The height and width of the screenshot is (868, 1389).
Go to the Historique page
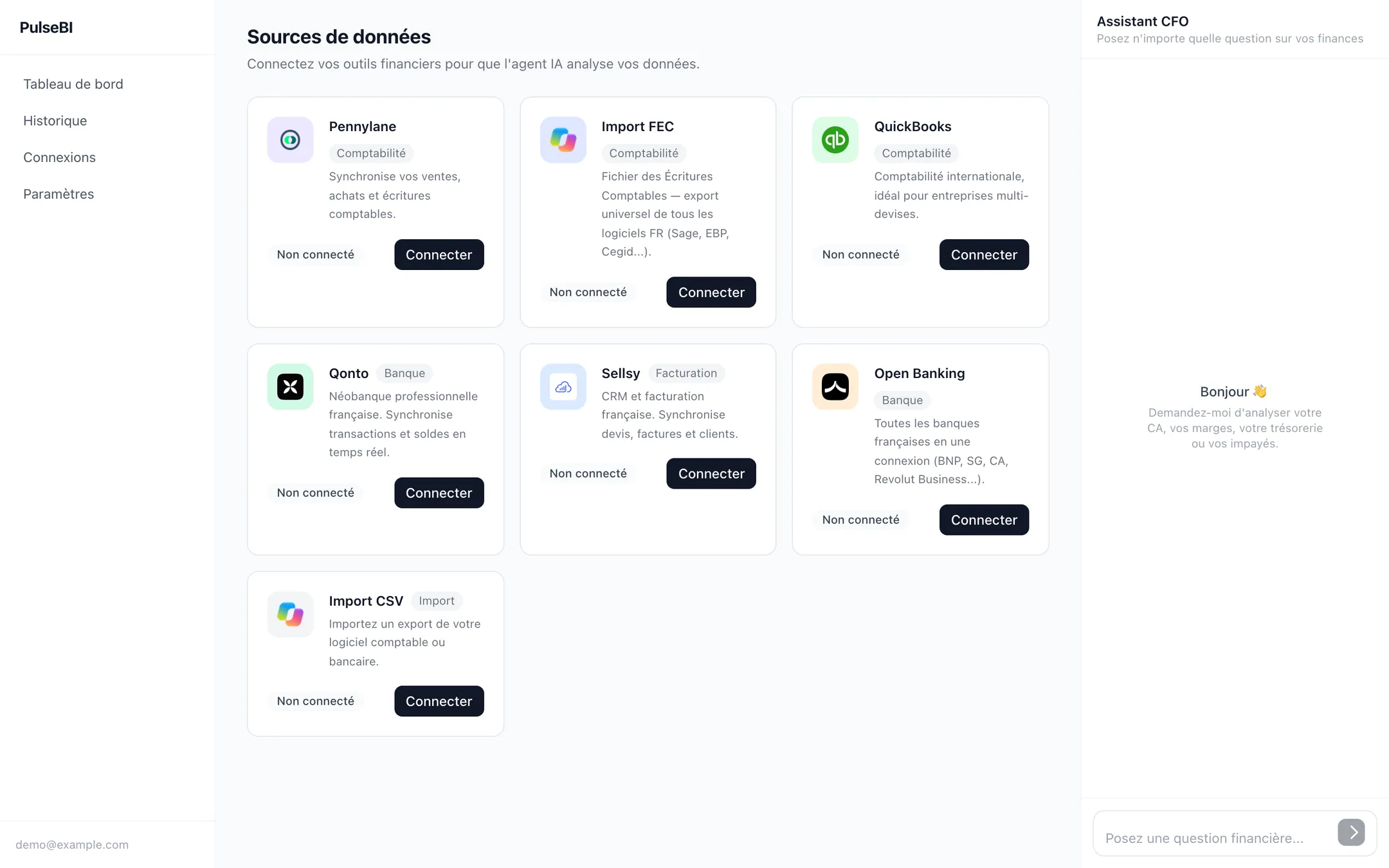point(55,121)
